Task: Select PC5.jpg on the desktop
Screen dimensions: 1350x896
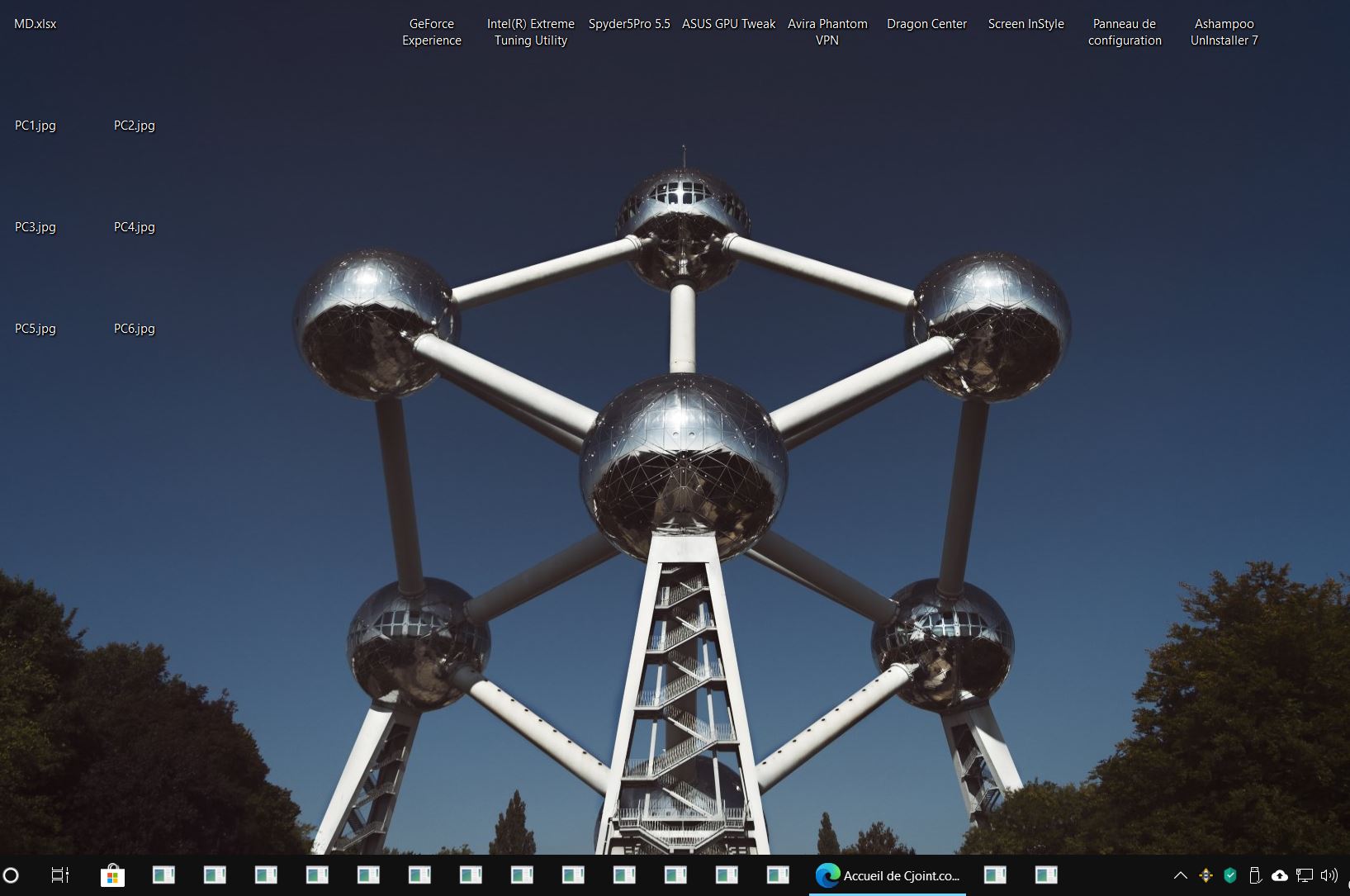Action: click(x=36, y=329)
